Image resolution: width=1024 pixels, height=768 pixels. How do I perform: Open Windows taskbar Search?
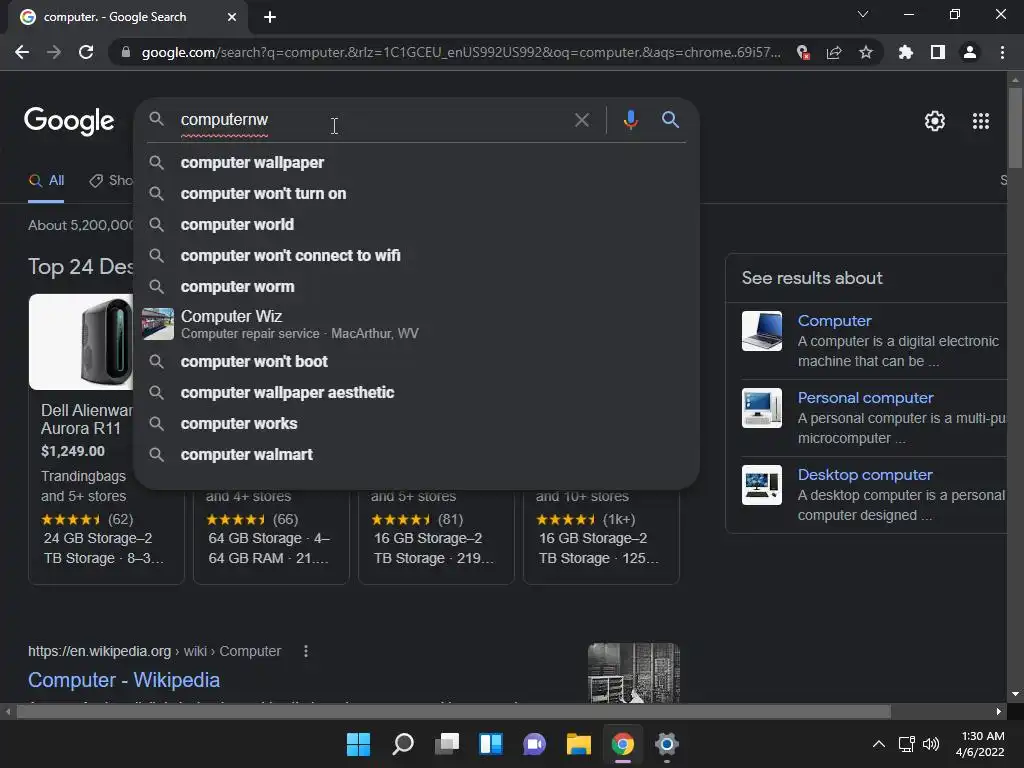click(402, 744)
